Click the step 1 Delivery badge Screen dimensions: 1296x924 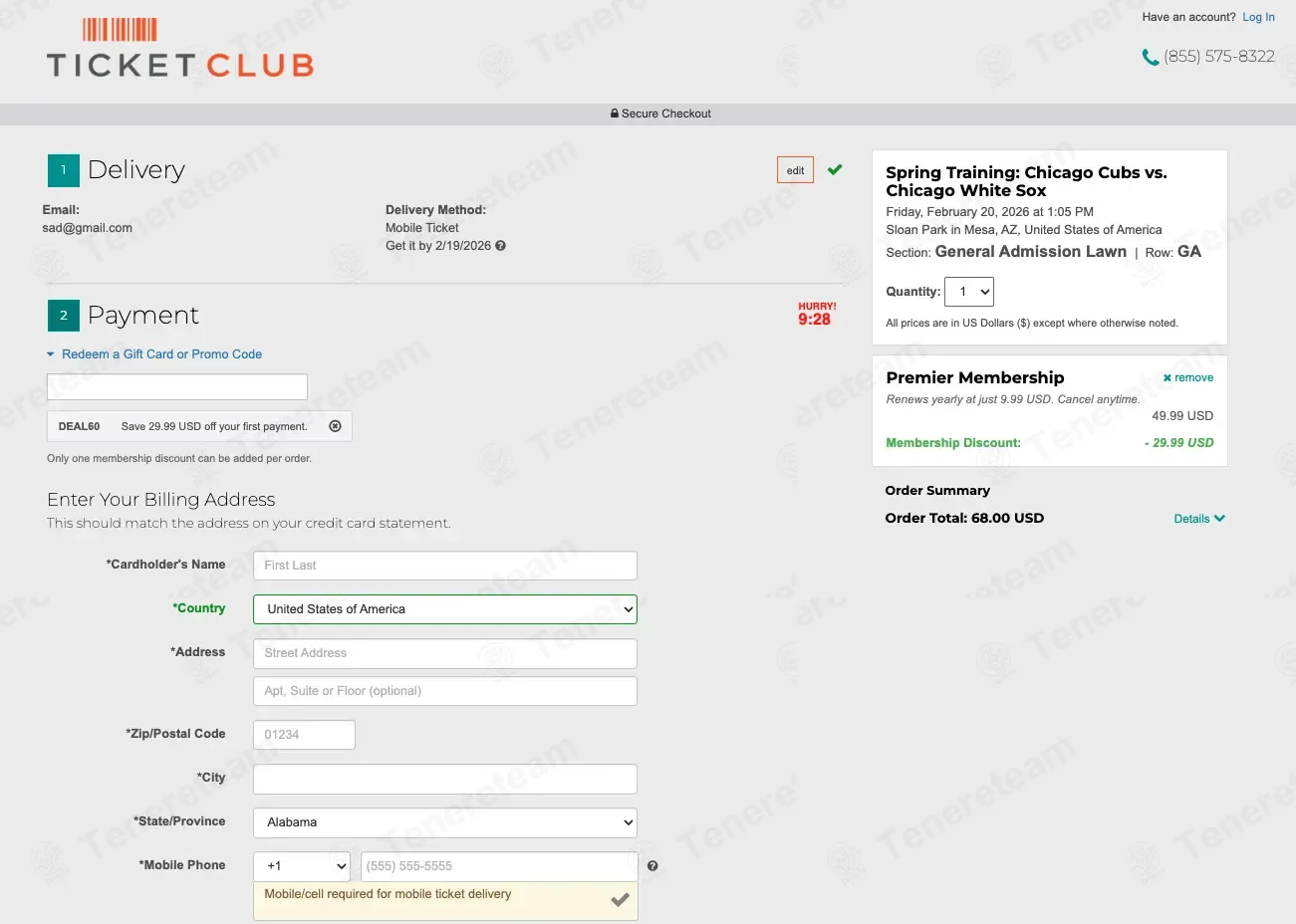63,170
